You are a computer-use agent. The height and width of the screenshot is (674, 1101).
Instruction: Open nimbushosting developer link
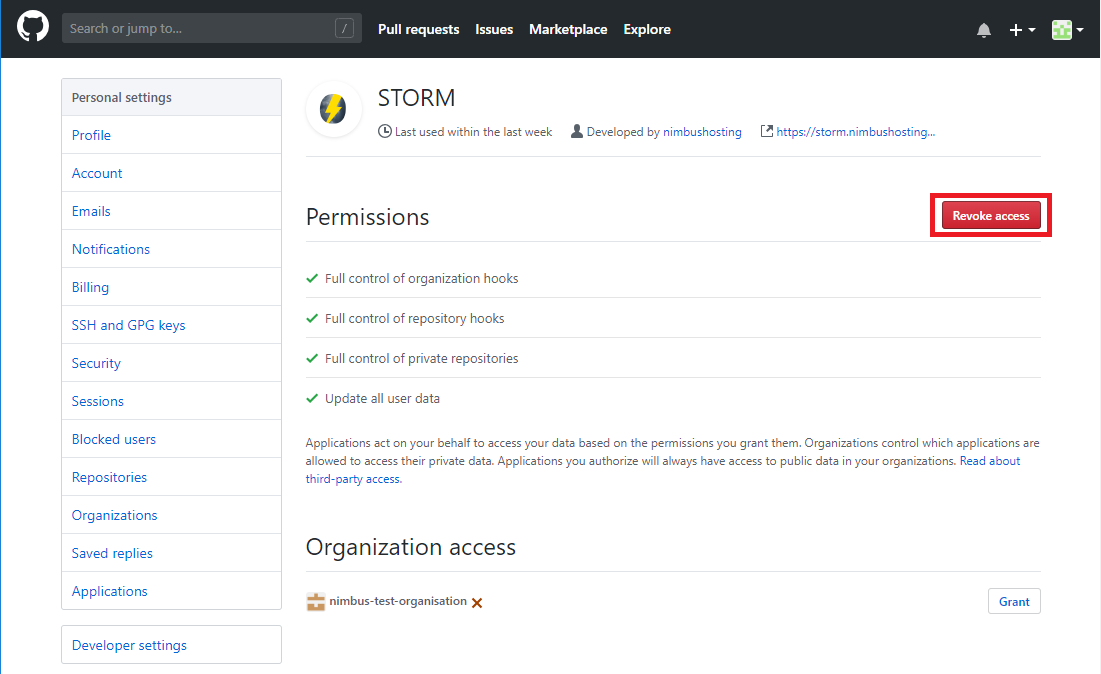702,131
